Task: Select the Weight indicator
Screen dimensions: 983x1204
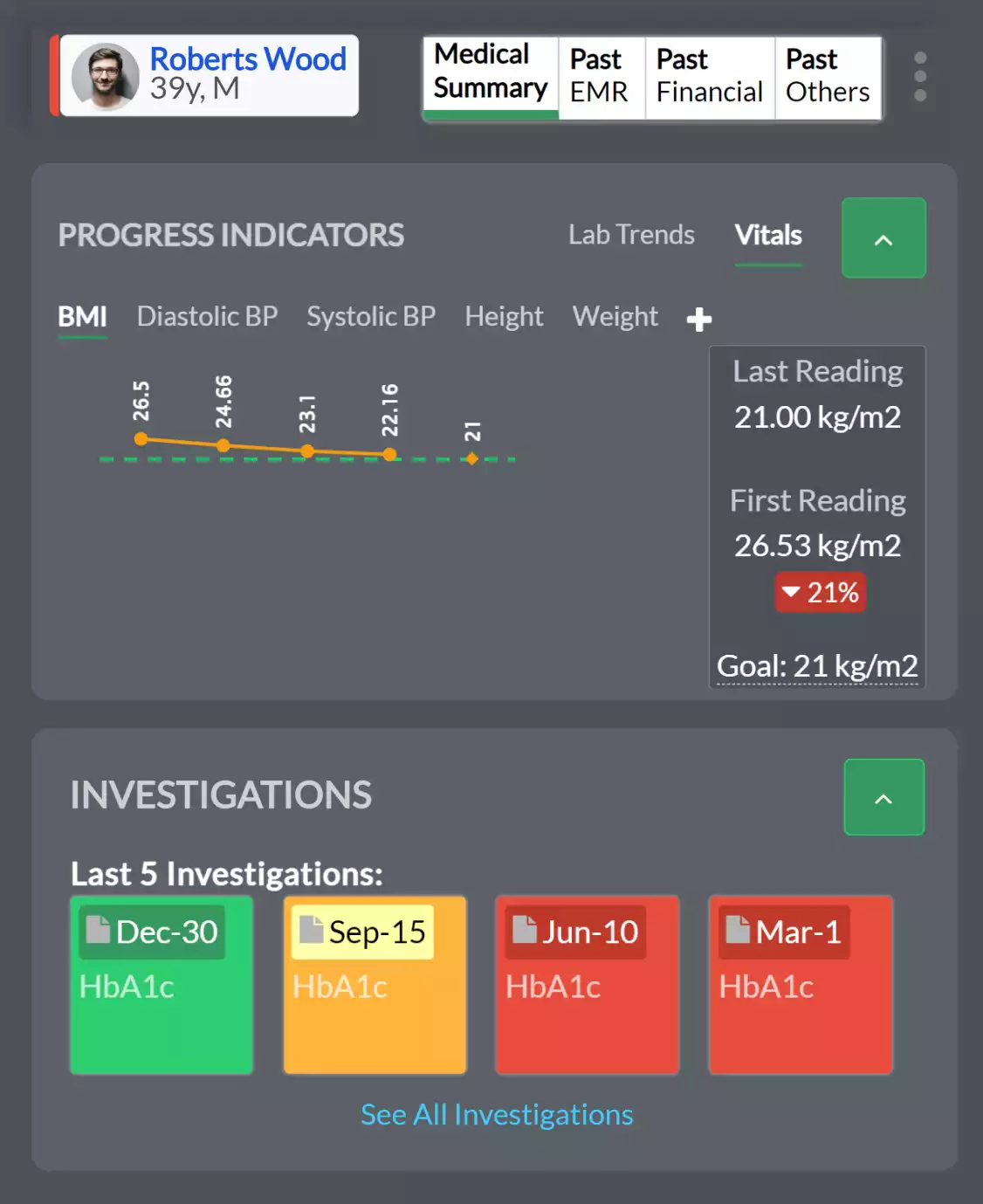Action: pos(615,316)
